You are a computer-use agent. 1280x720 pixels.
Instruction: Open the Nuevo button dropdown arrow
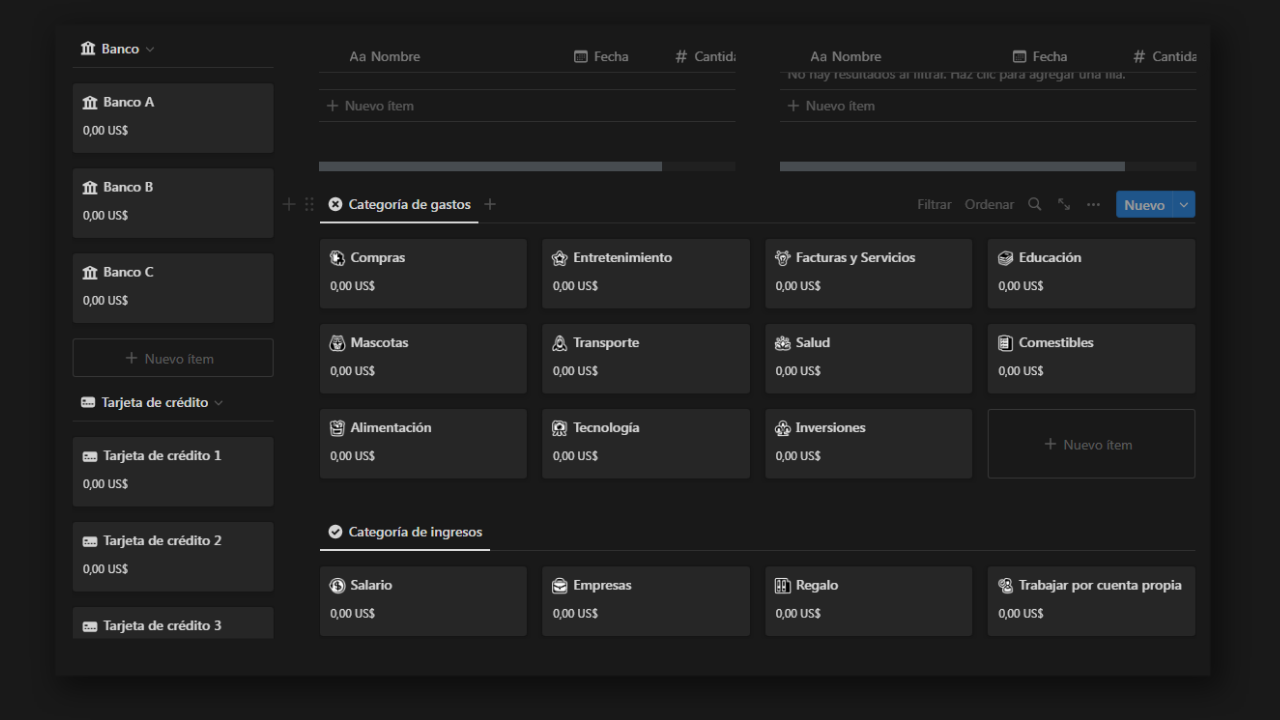click(x=1185, y=204)
